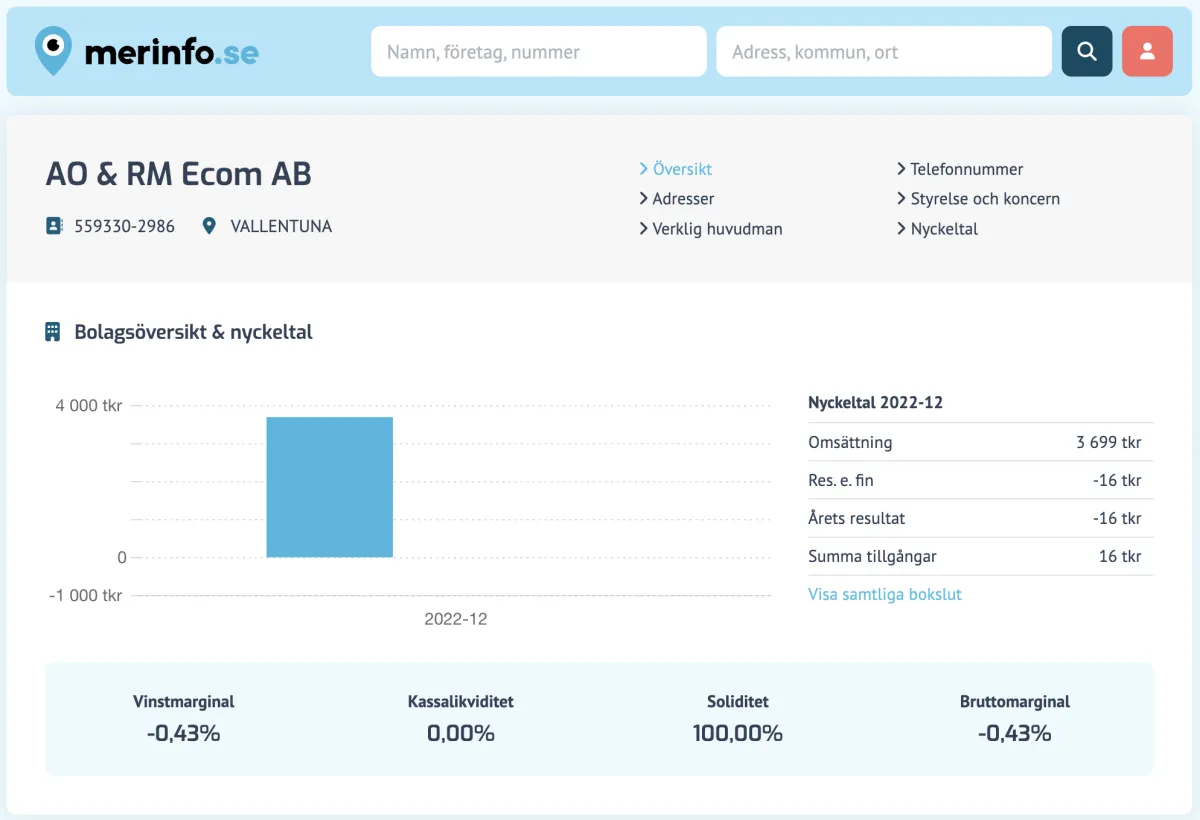This screenshot has width=1200, height=820.
Task: Click the Vinstmarginal label
Action: click(184, 702)
